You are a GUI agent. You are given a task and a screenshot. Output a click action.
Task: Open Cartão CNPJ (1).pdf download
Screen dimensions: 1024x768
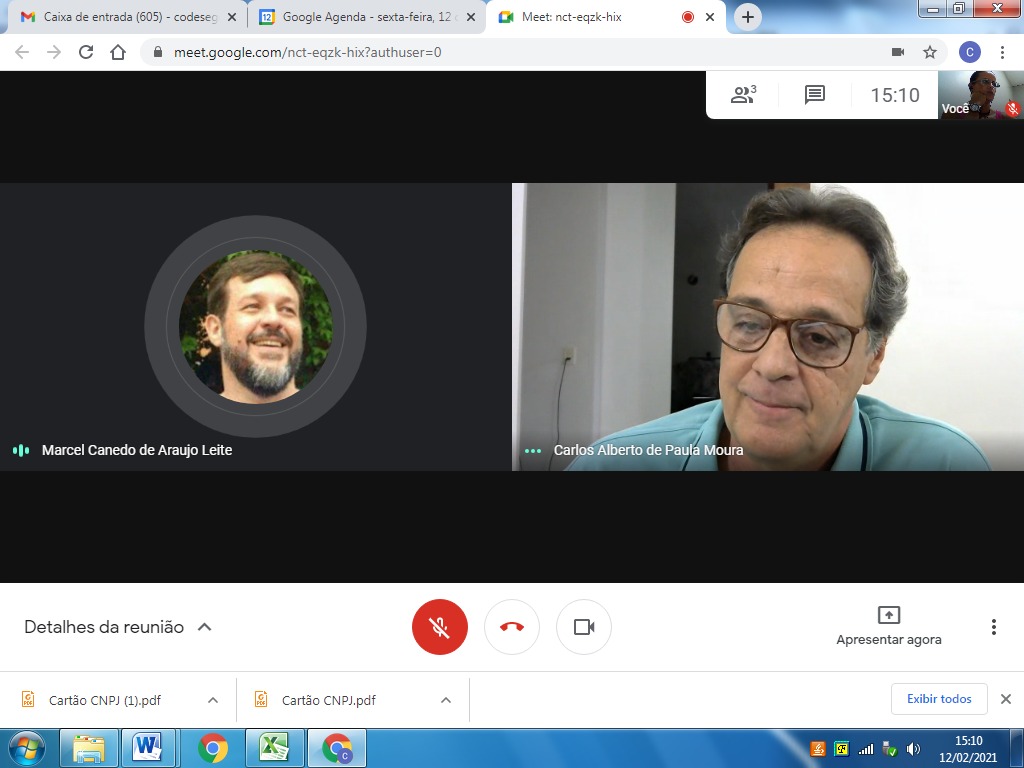104,700
